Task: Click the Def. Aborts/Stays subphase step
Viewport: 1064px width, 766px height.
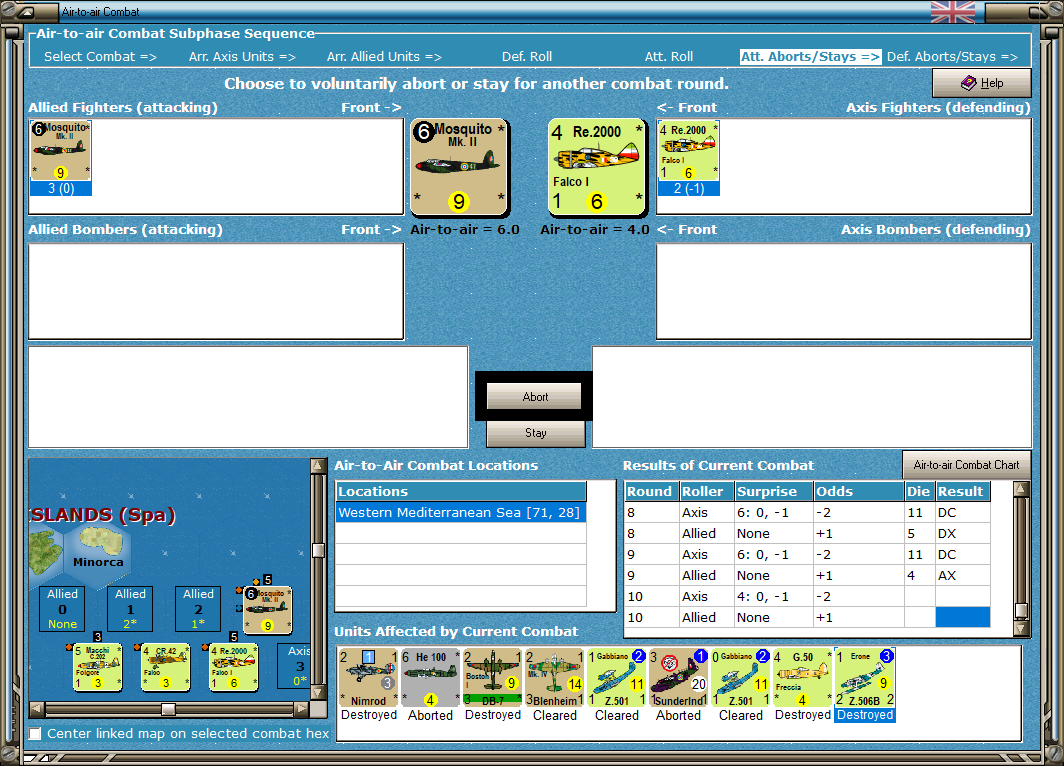Action: click(x=952, y=57)
